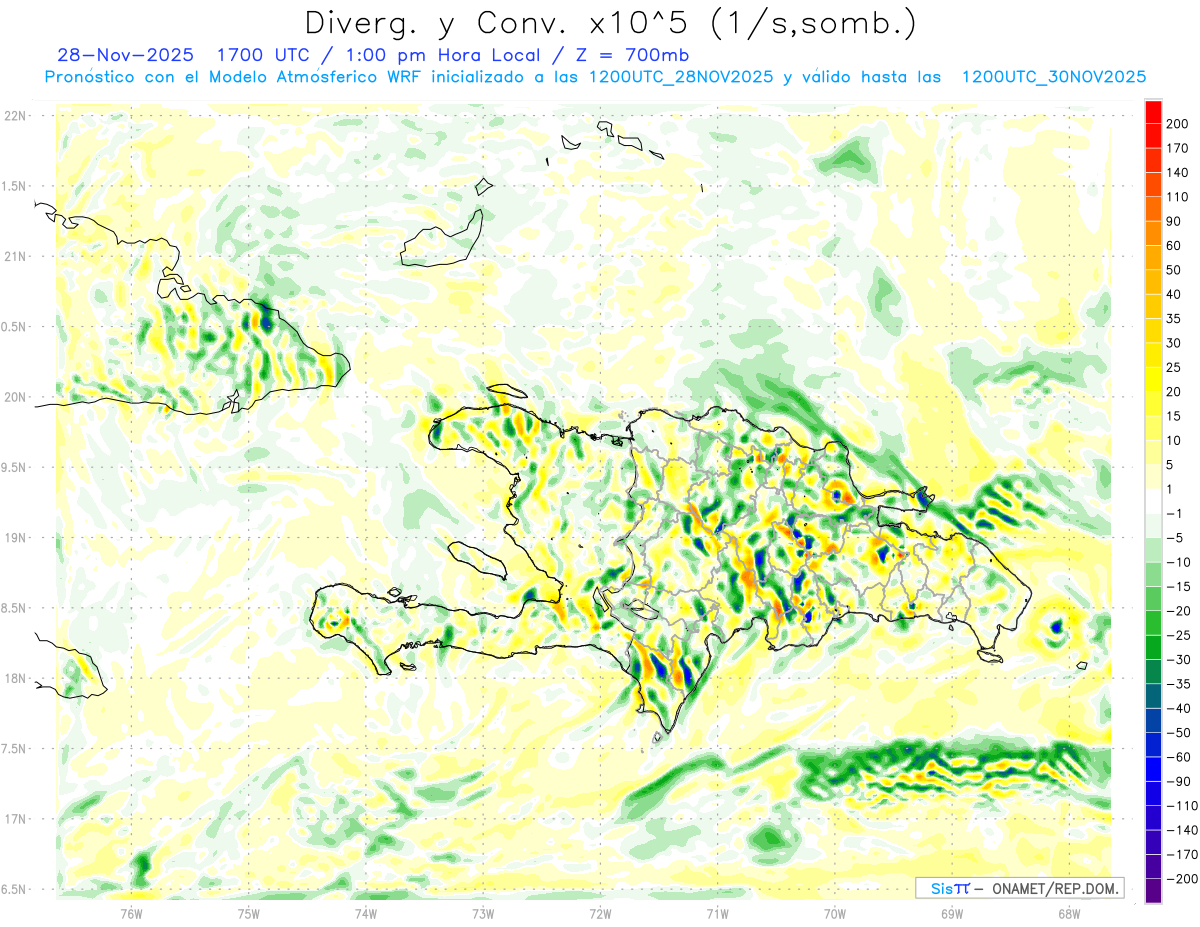Click the initialization stamp "1200UTC_28NOV2025"

(681, 76)
